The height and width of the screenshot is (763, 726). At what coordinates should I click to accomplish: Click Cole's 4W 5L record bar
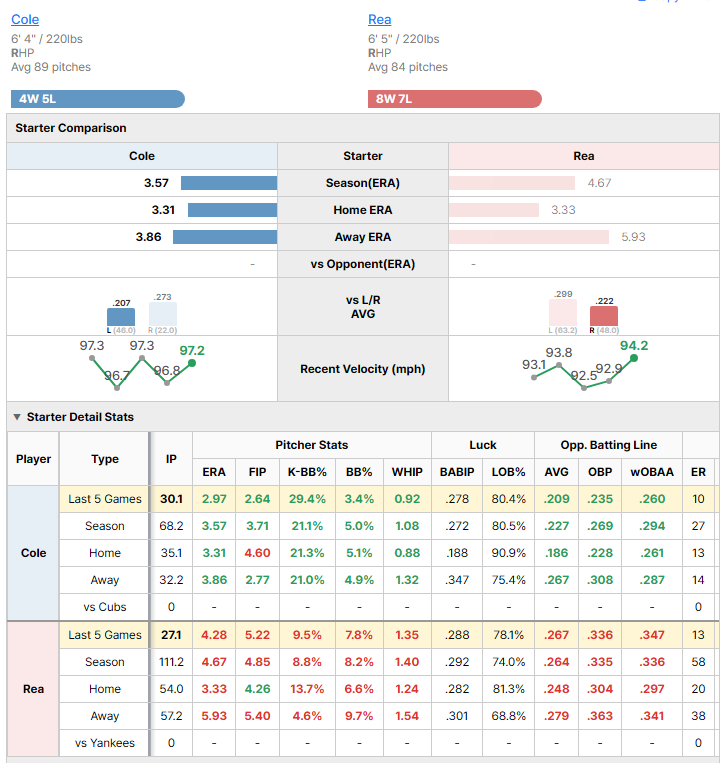(98, 99)
